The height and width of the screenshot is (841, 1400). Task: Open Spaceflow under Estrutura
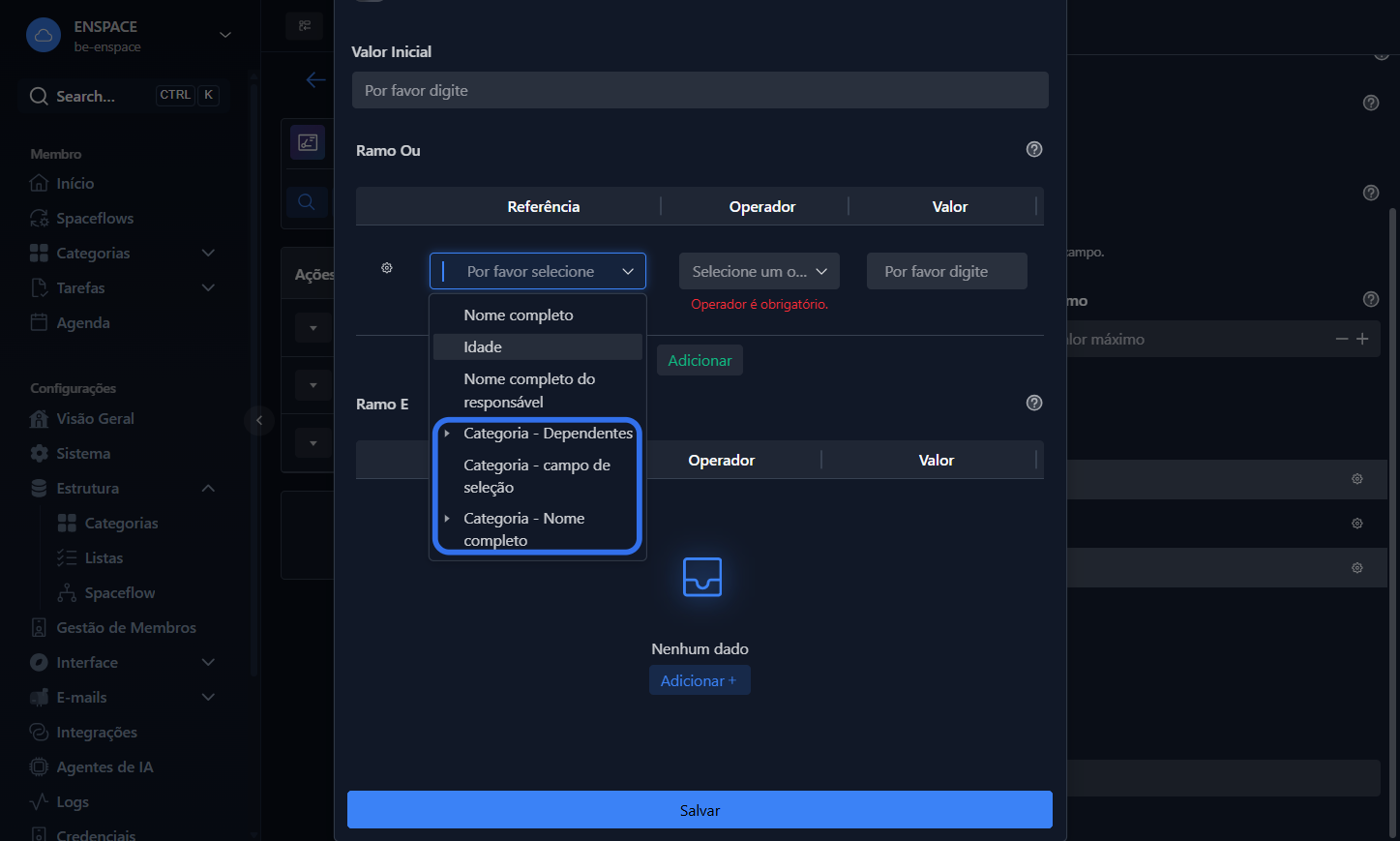click(x=106, y=592)
